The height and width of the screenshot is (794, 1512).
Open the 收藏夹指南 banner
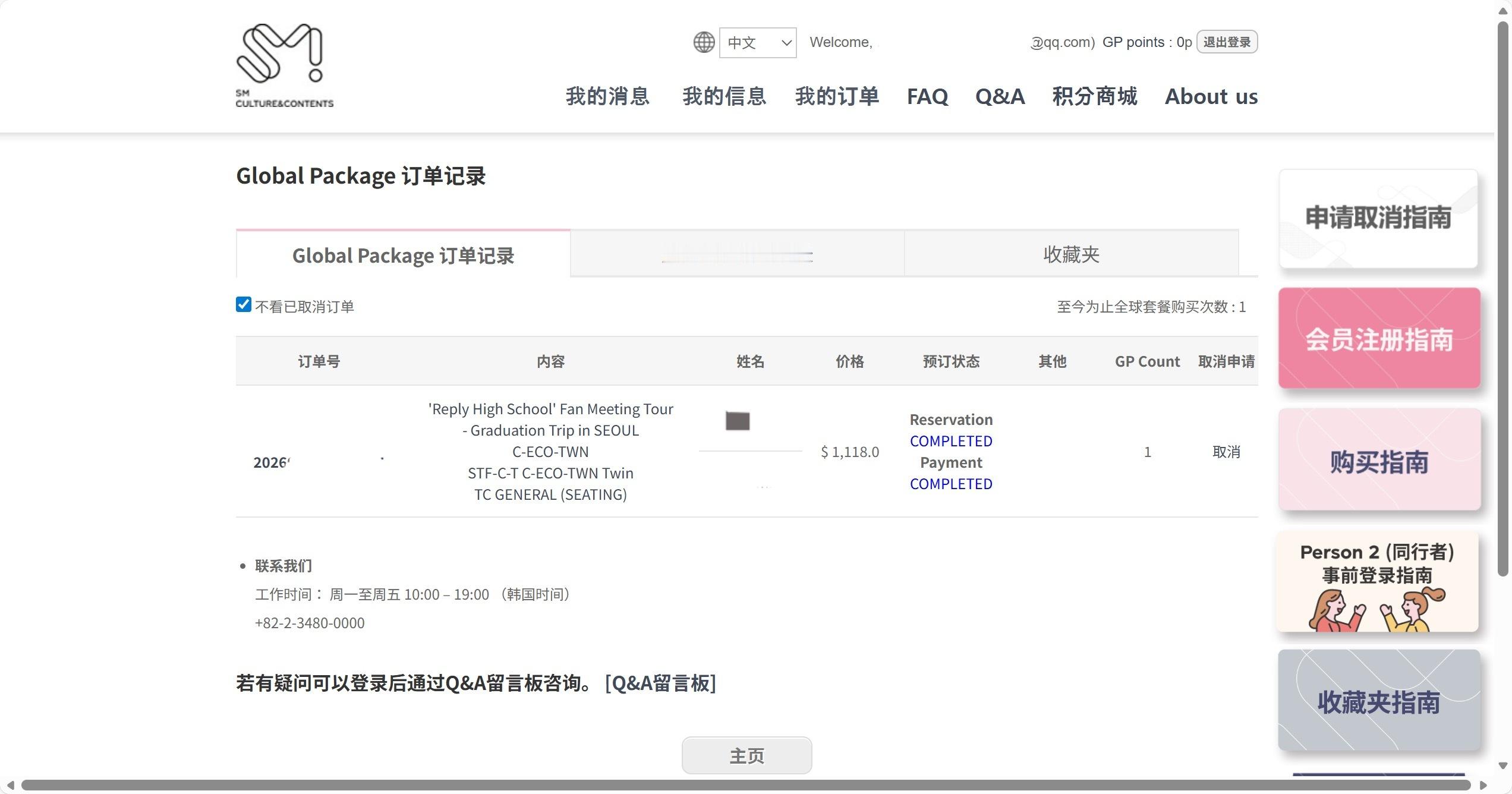(1379, 701)
